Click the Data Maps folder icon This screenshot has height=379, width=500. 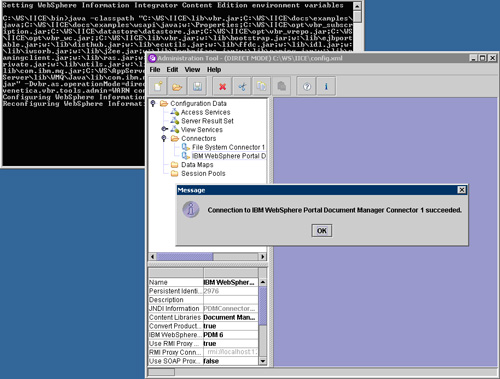click(x=174, y=165)
